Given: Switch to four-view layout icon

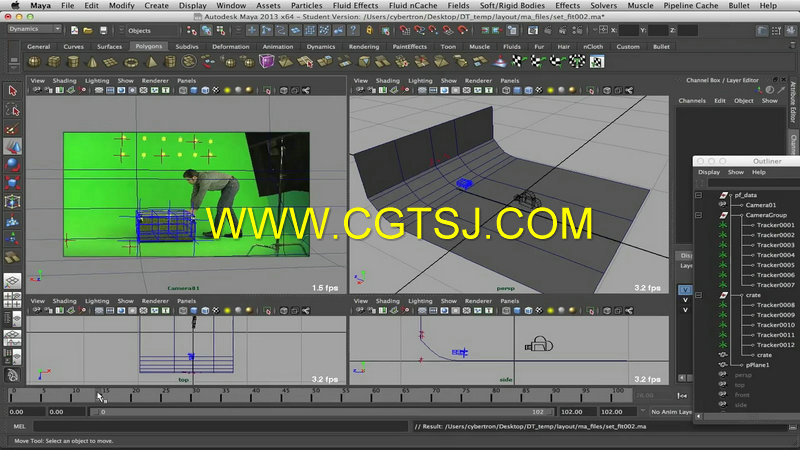Looking at the screenshot, I should pos(12,300).
